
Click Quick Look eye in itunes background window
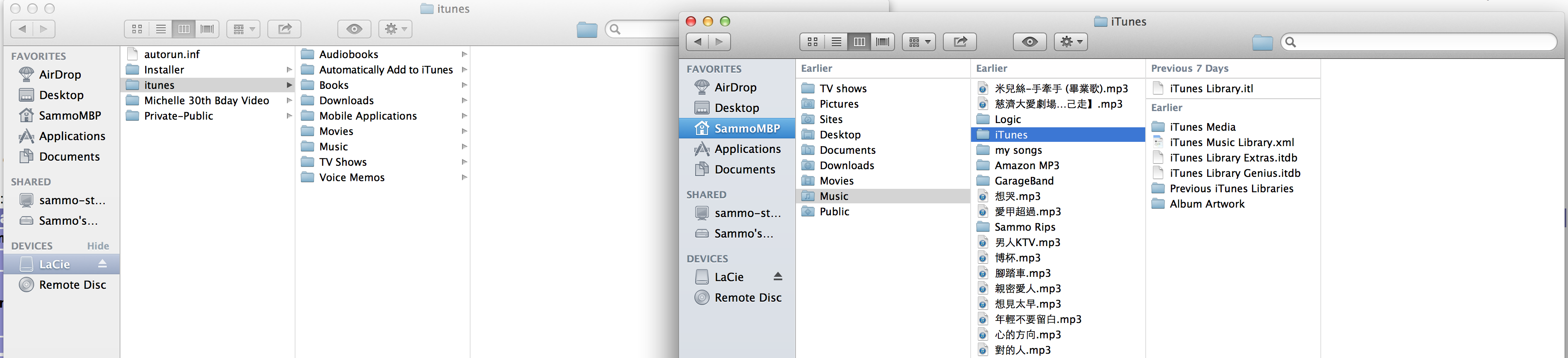[x=354, y=29]
